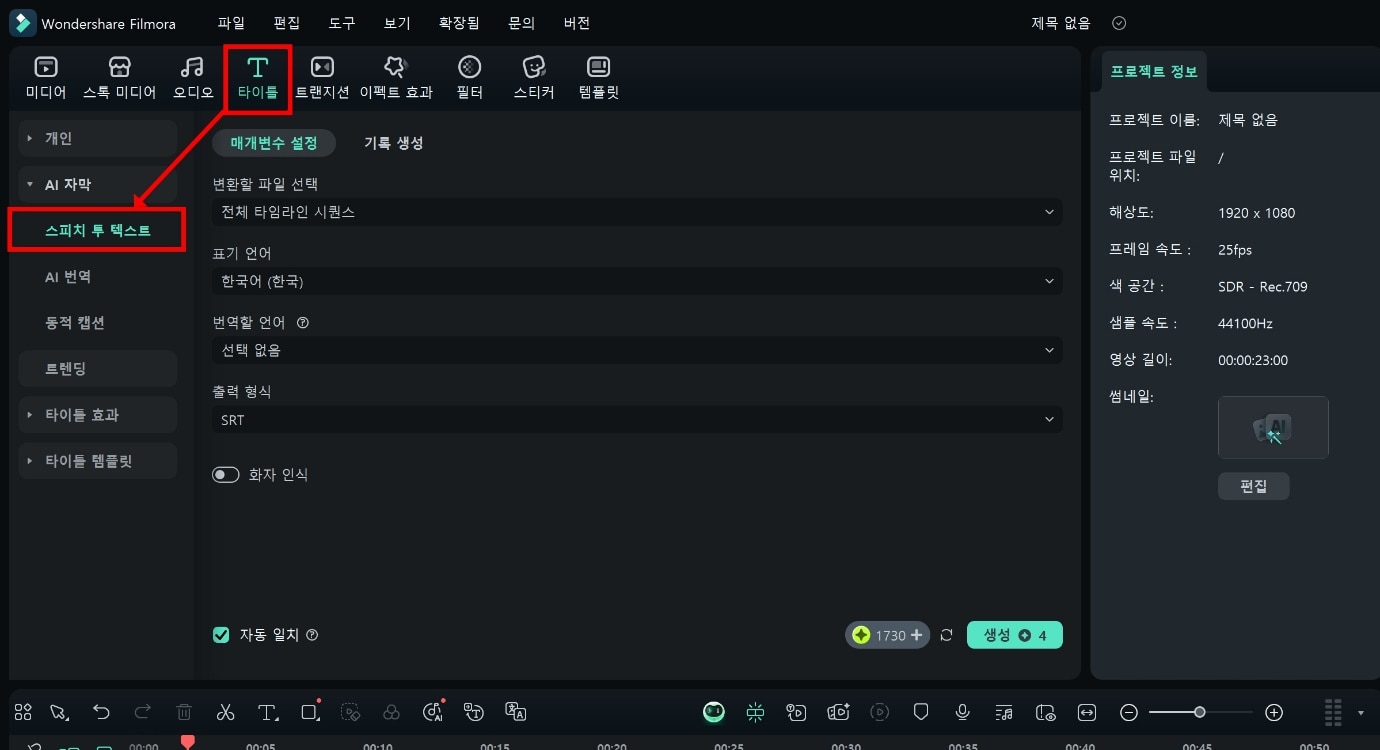
Task: Open the 변환할 파일 선택 dropdown
Action: tap(636, 212)
